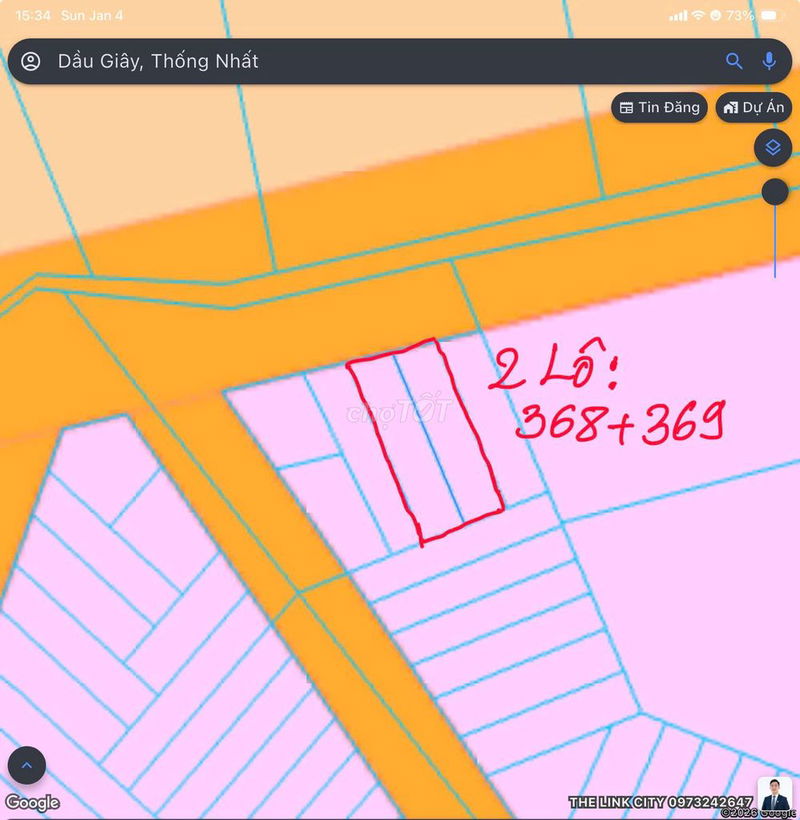
Task: Click the slider track below the knob
Action: point(775,245)
